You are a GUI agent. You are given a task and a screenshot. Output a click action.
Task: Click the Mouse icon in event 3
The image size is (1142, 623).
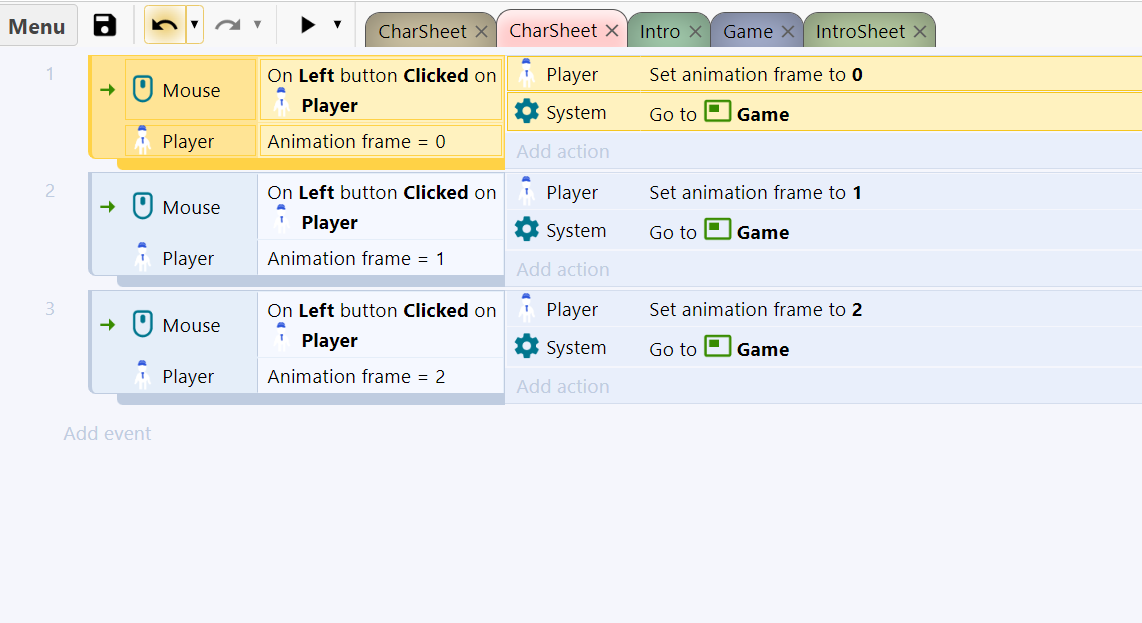pyautogui.click(x=143, y=324)
